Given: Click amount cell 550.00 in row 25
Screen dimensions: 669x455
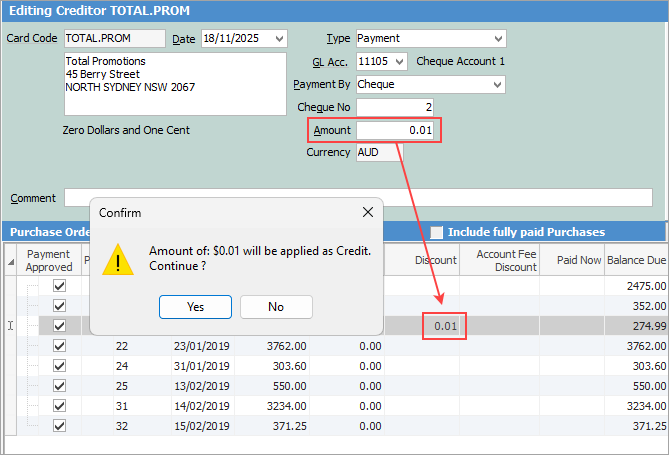Looking at the screenshot, I should [272, 386].
